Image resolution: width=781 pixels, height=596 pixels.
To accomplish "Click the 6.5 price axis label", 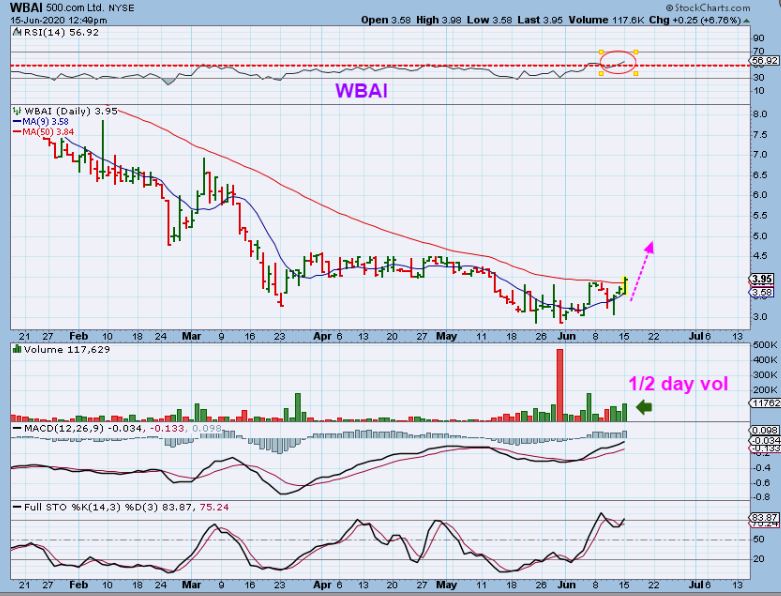I will (760, 175).
